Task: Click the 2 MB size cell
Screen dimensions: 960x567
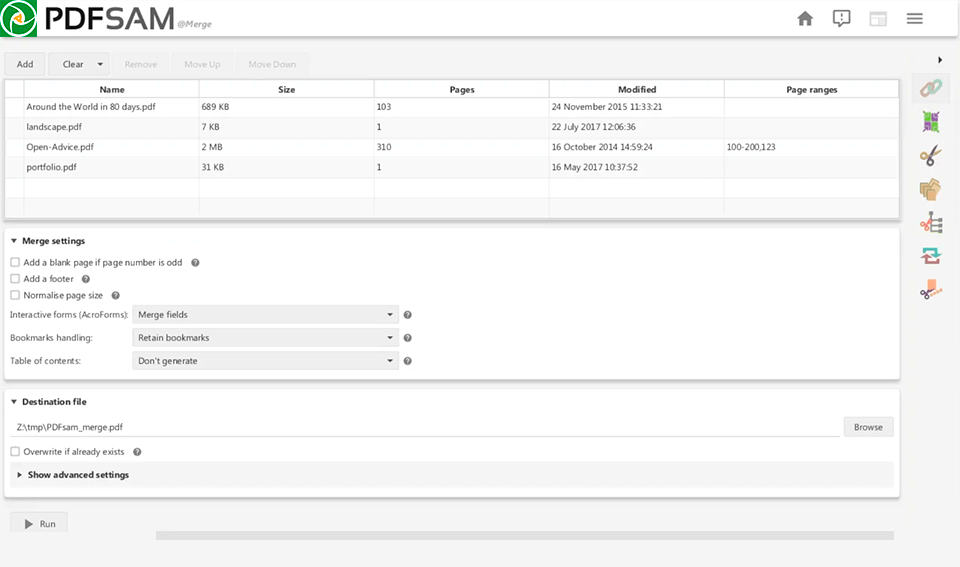Action: pyautogui.click(x=287, y=147)
